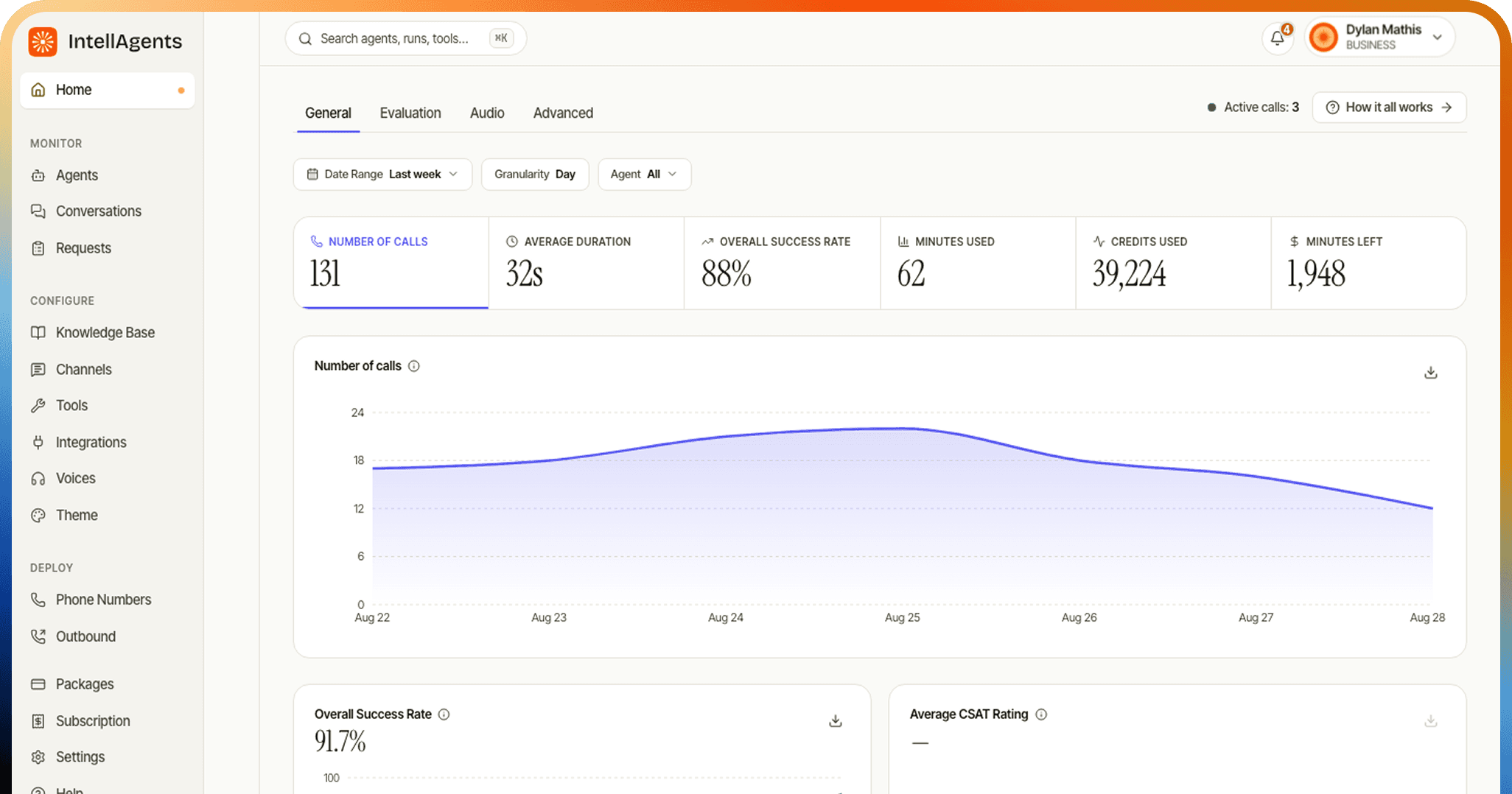Focus the search agents, runs, tools field

pos(405,38)
